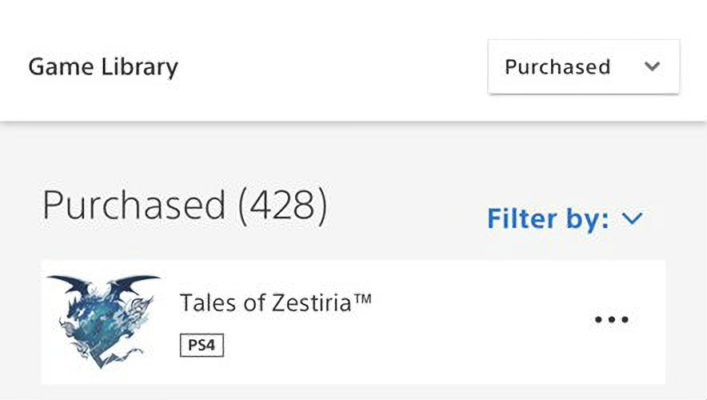Click the Tales of Zestiria dragon artwork
Screen dimensions: 707x400
tap(102, 320)
